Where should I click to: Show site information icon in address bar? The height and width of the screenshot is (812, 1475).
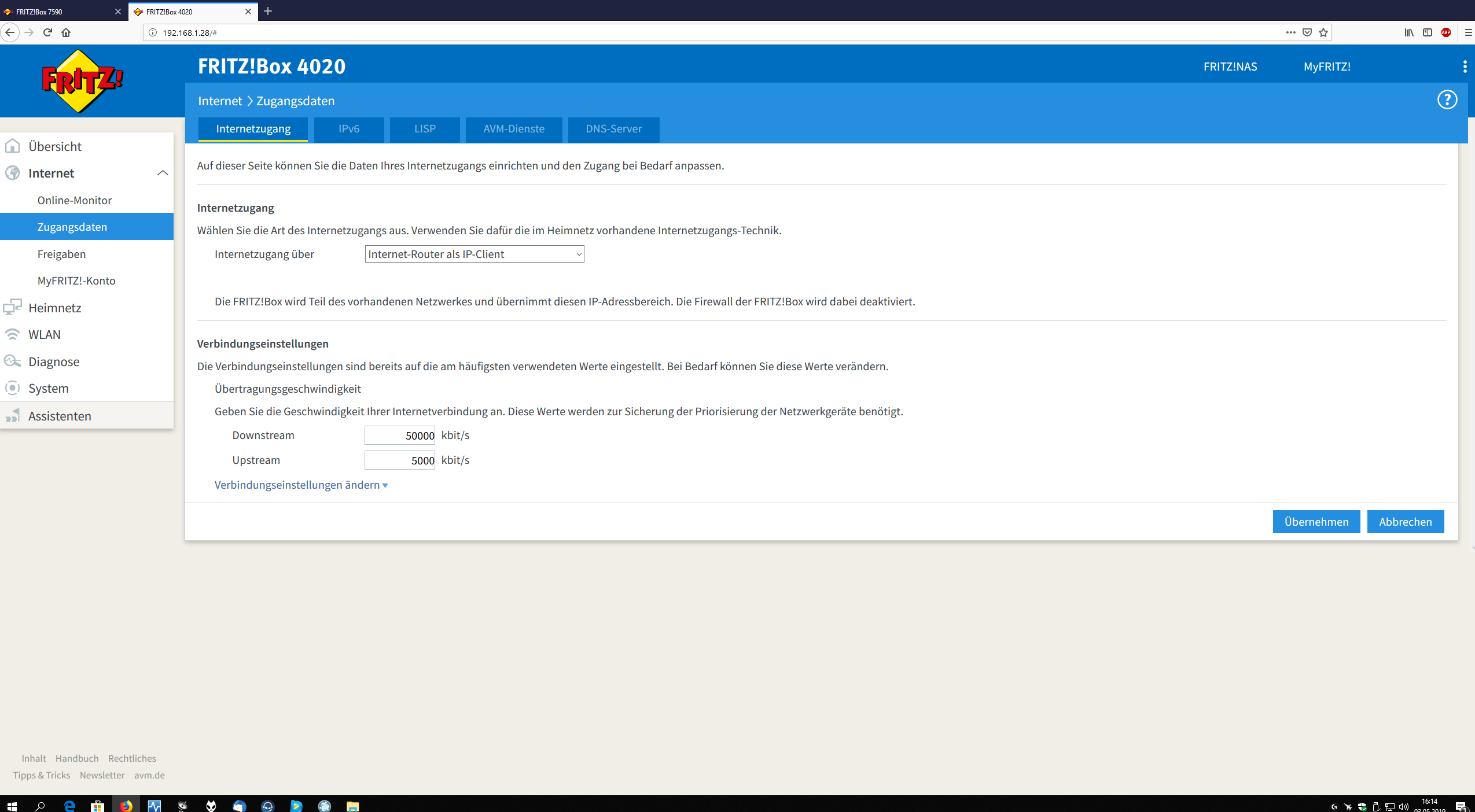pyautogui.click(x=153, y=32)
